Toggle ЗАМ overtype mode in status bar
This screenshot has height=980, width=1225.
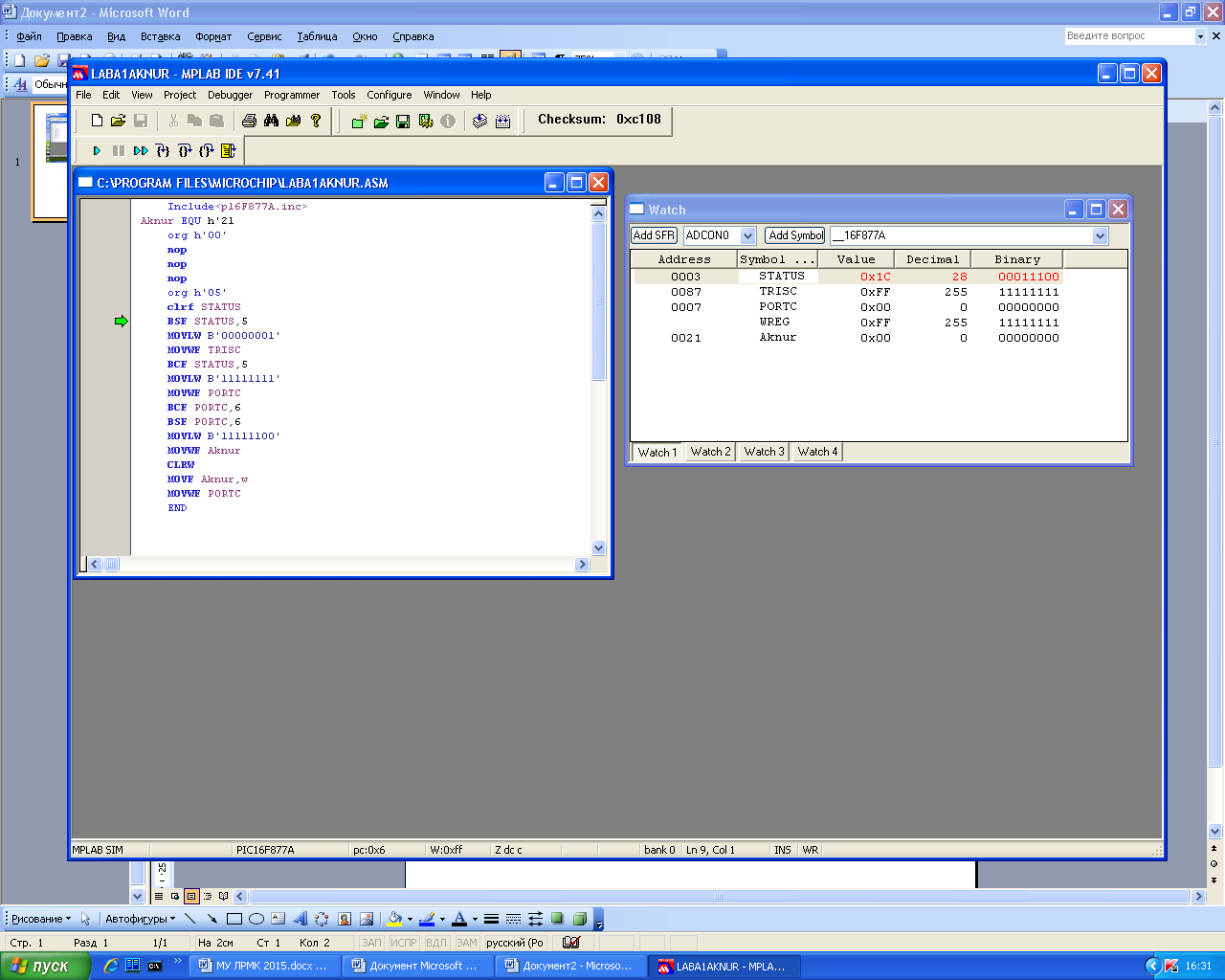(466, 943)
